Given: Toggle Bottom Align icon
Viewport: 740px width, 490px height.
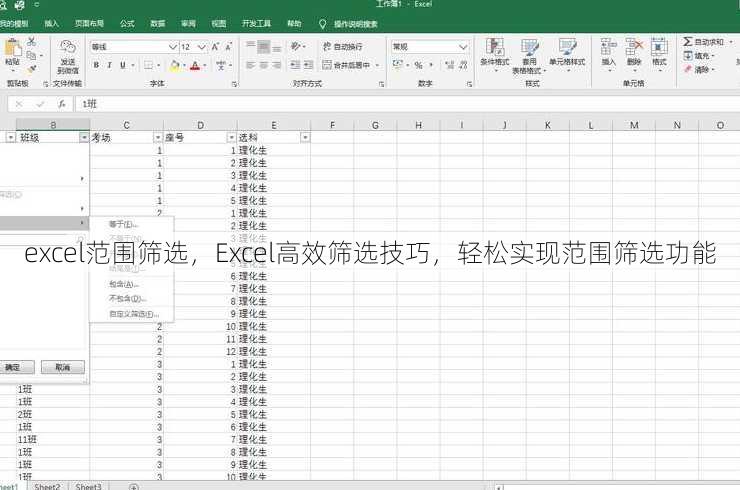Looking at the screenshot, I should click(277, 46).
